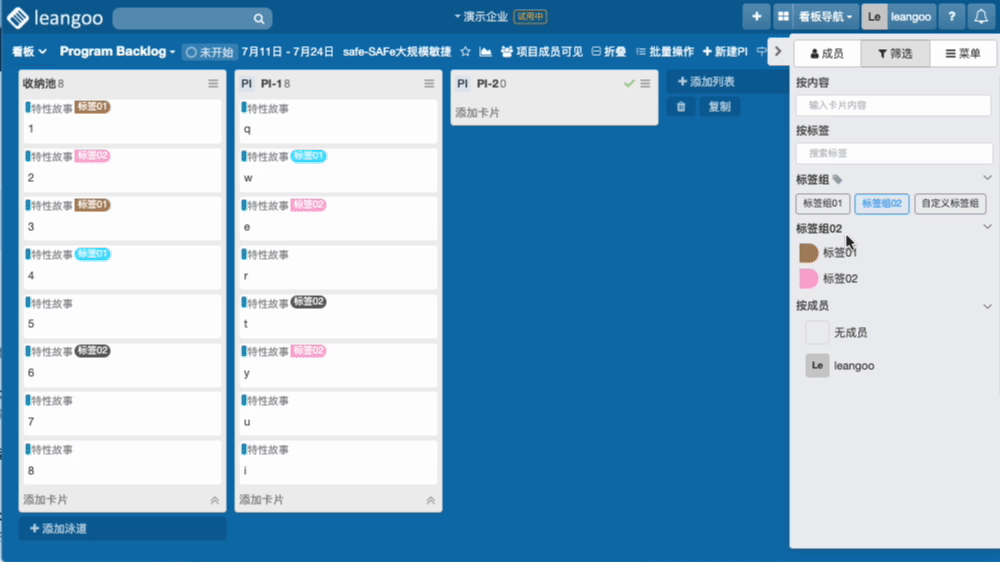Open the notification bell icon
Viewport: 1000px width, 562px height.
[x=981, y=17]
